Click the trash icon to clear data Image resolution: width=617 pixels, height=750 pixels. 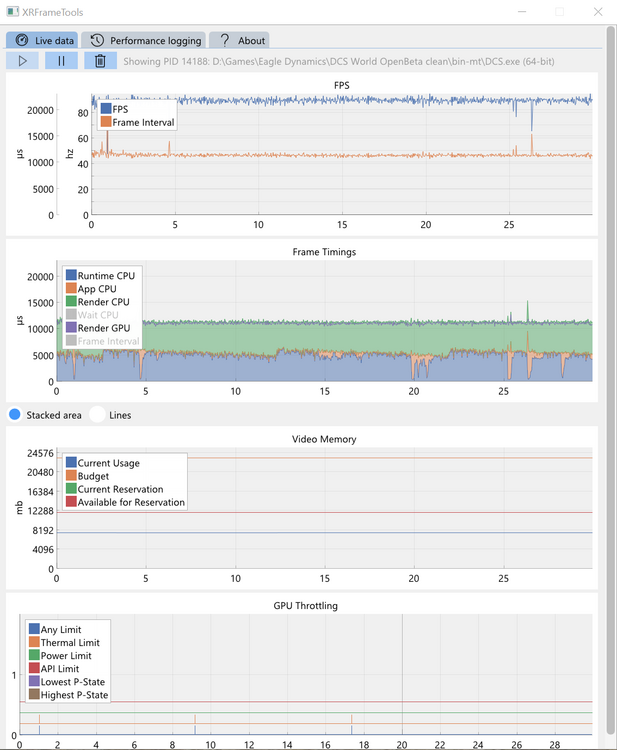pos(100,61)
